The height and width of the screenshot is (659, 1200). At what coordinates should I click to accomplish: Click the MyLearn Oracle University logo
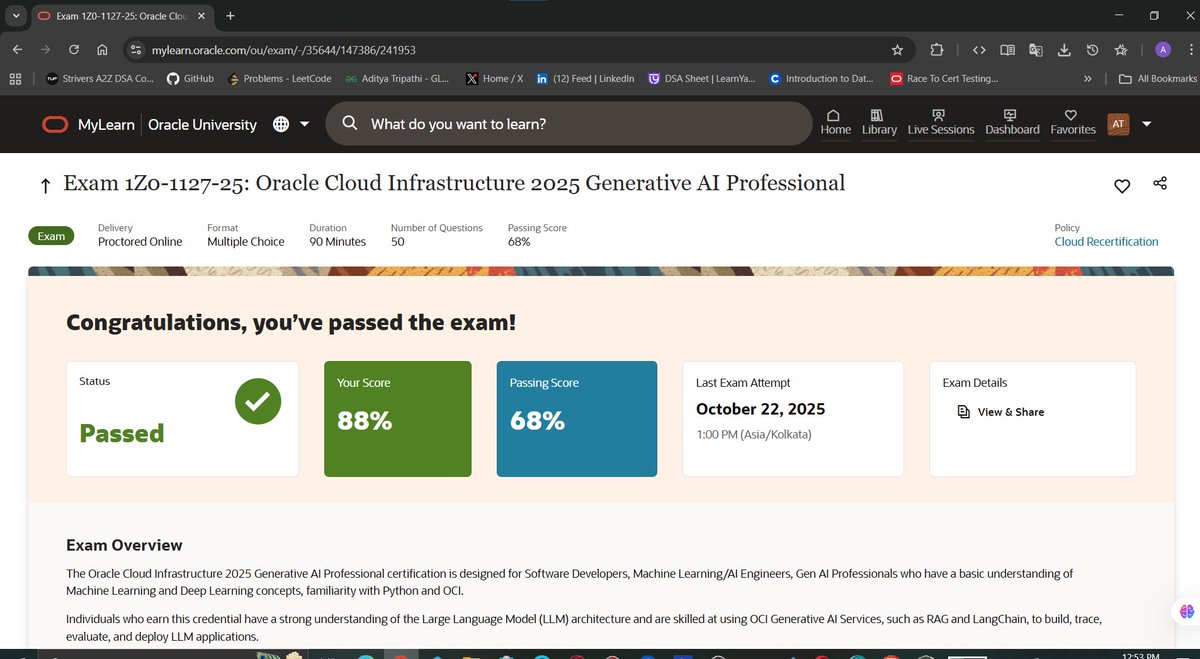pos(149,125)
